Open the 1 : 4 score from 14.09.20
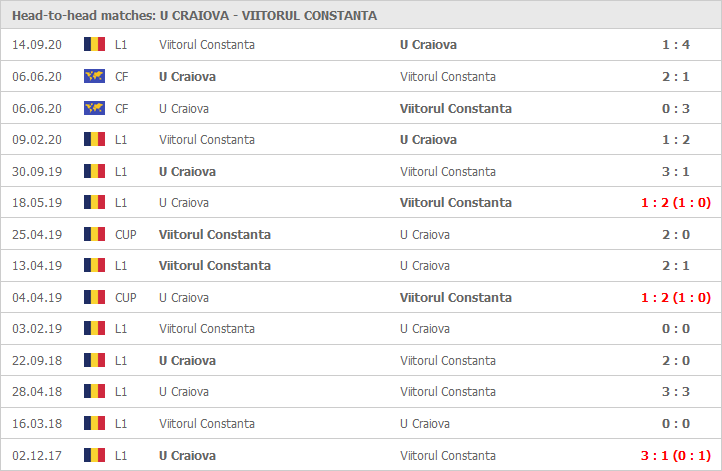722x471 pixels. 676,45
